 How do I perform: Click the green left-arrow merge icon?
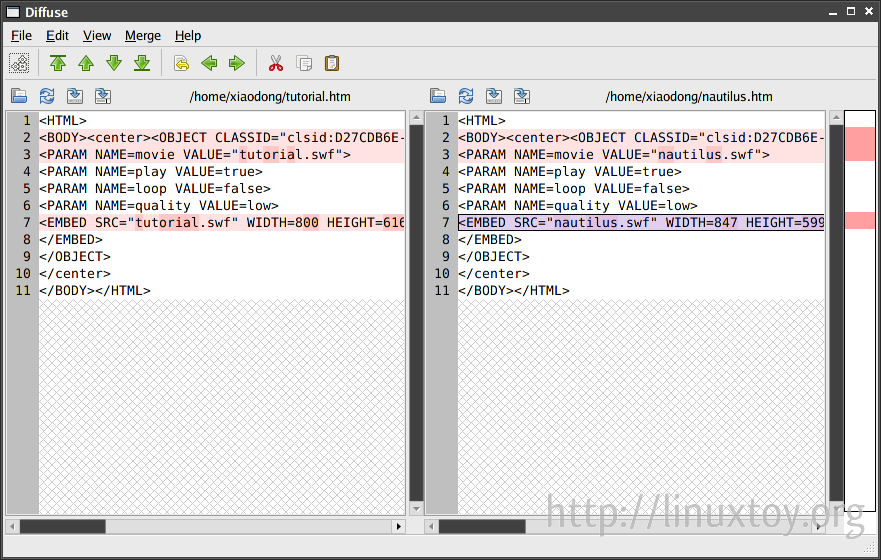(x=209, y=63)
